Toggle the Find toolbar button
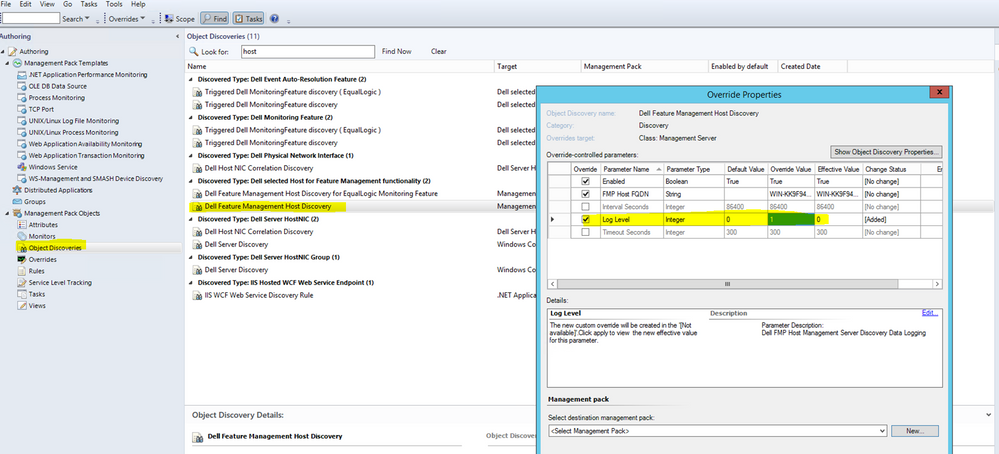 (215, 19)
